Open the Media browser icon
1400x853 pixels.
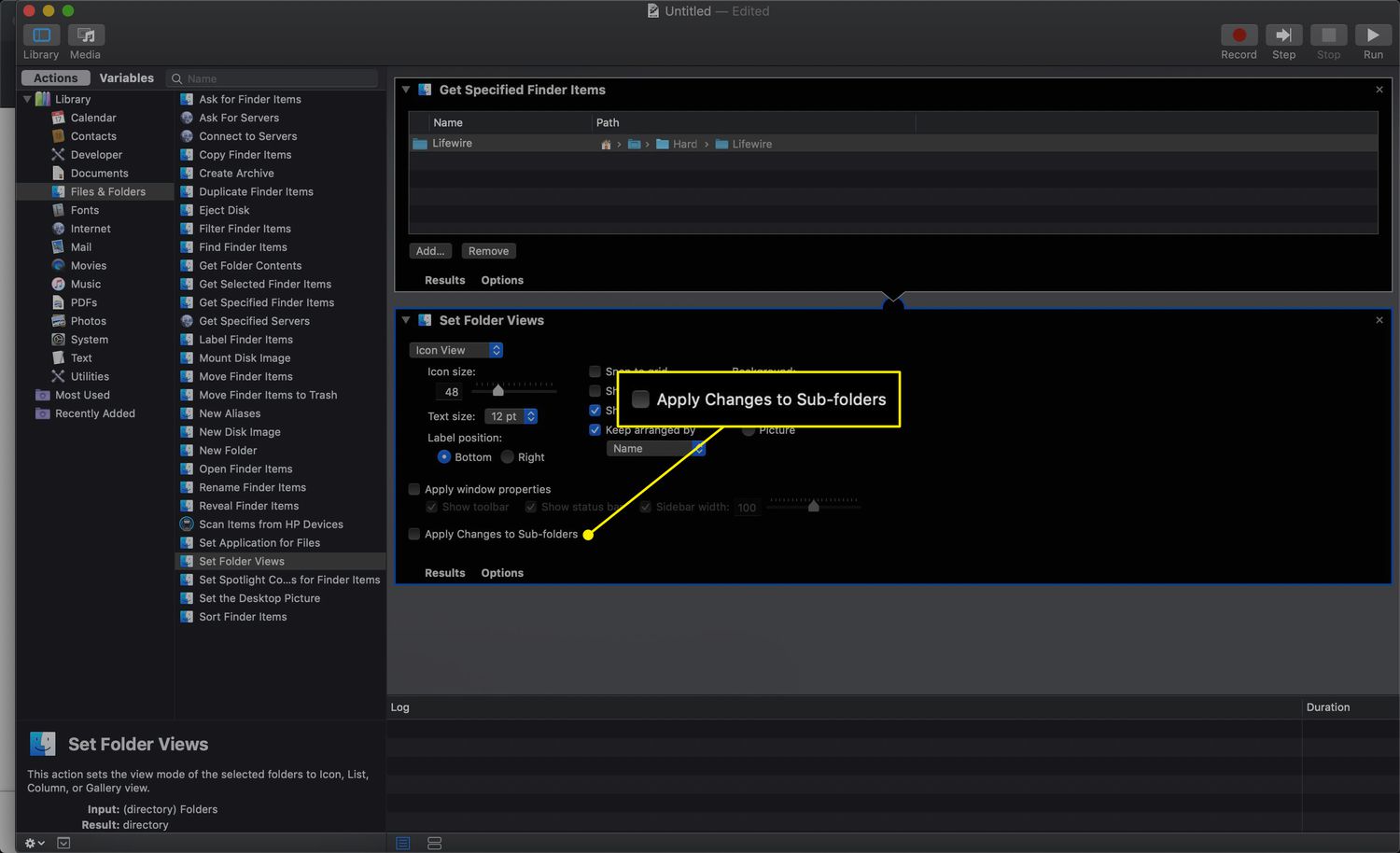[x=85, y=35]
